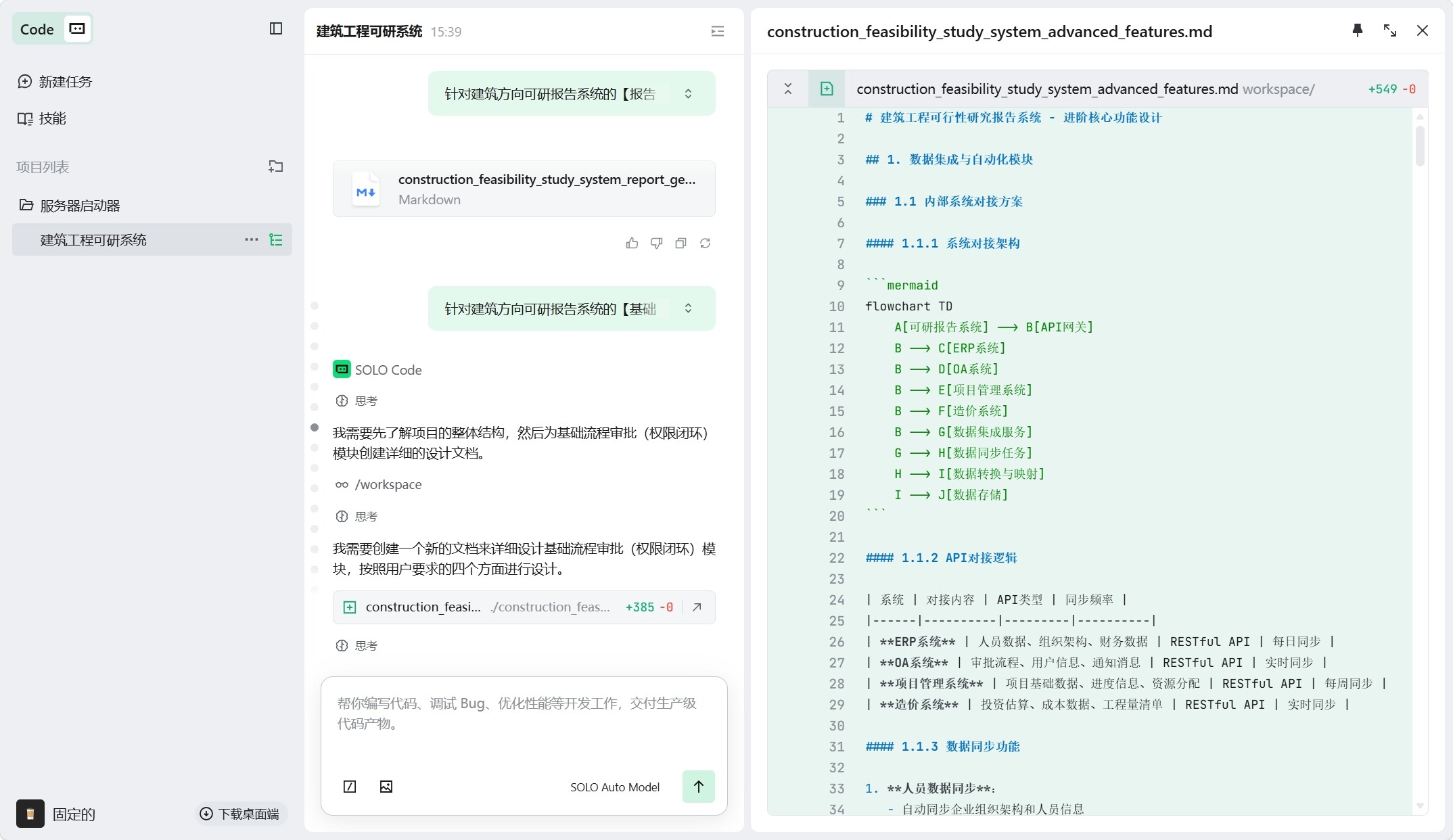Viewport: 1453px width, 840px height.
Task: Expand the truncated 针对建筑方向可研报告系统 message
Action: tap(688, 93)
